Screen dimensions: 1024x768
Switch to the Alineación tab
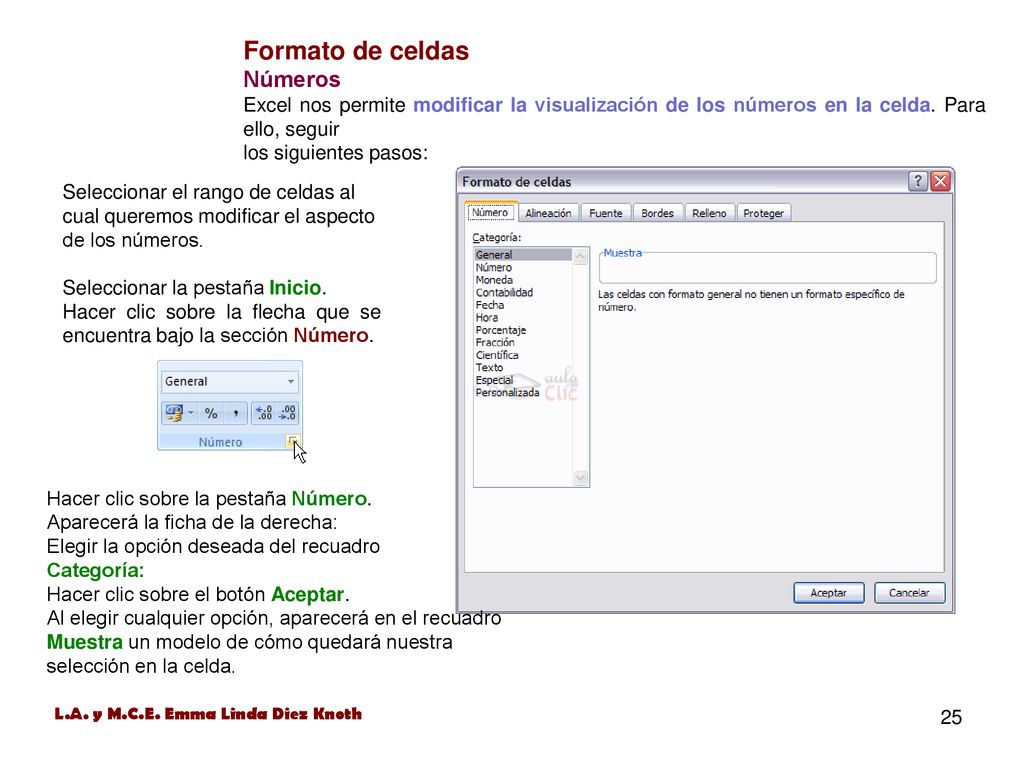548,213
